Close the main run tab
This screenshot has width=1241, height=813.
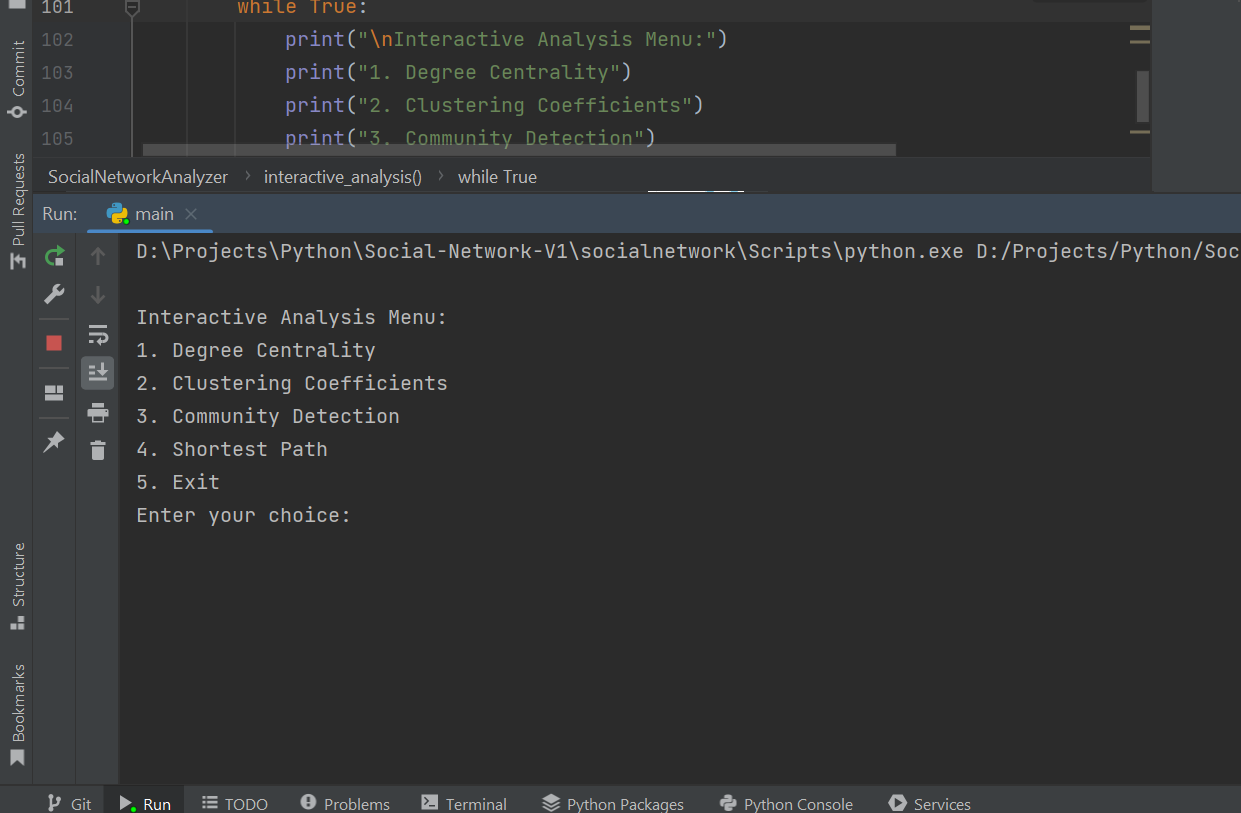pyautogui.click(x=191, y=214)
